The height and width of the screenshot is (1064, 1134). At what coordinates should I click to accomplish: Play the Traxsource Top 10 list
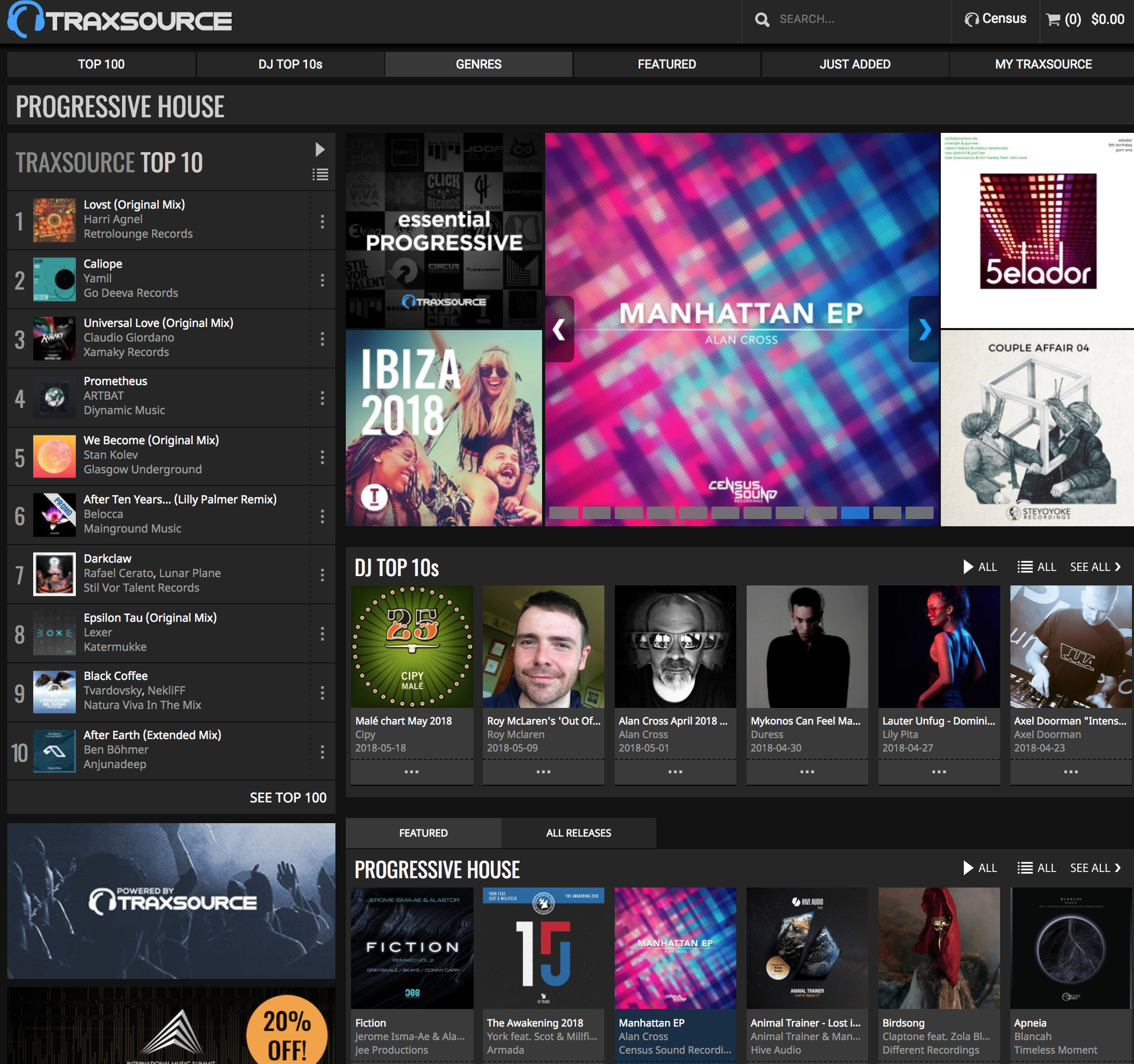tap(320, 149)
